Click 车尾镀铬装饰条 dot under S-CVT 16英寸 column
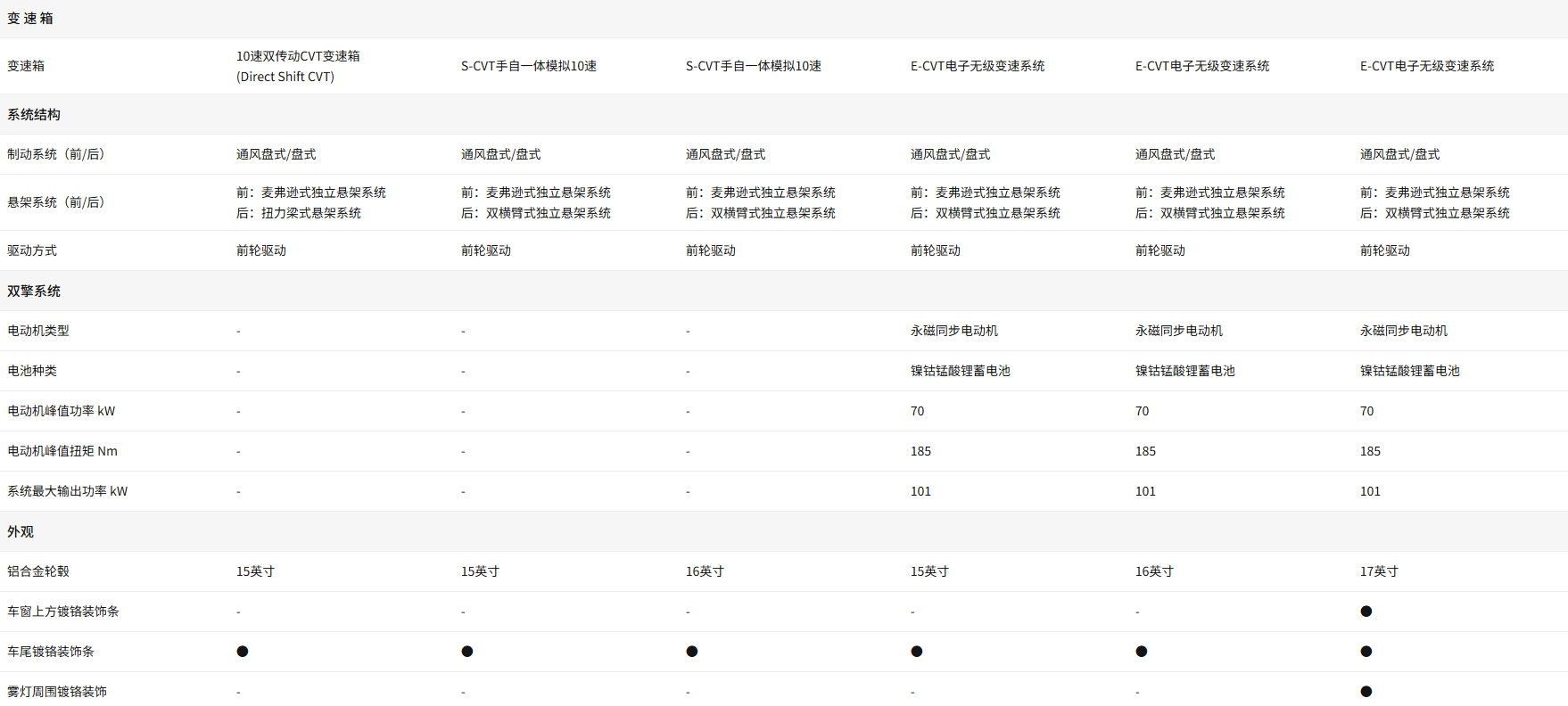The height and width of the screenshot is (706, 1568). click(691, 652)
